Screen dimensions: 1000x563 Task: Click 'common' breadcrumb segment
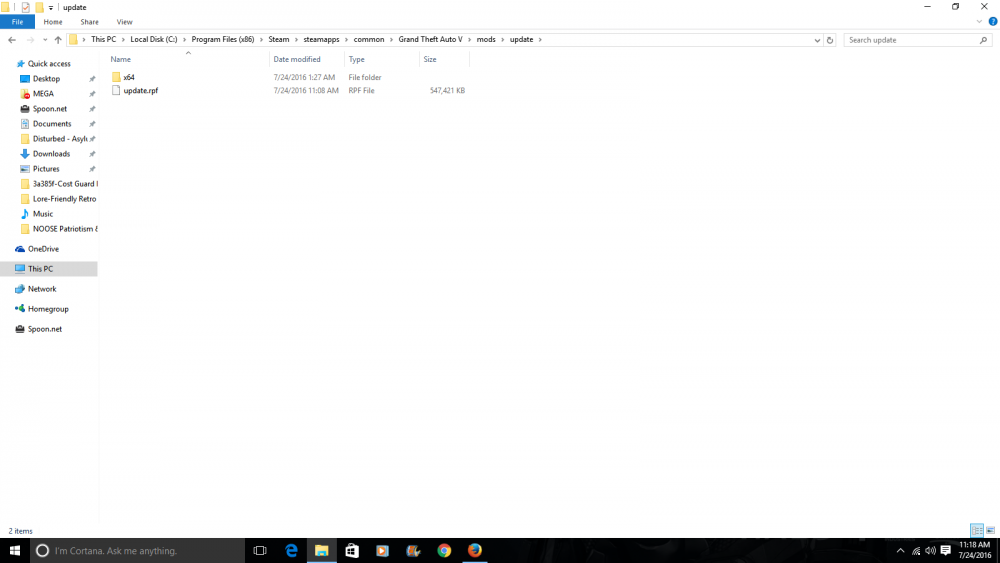click(369, 40)
